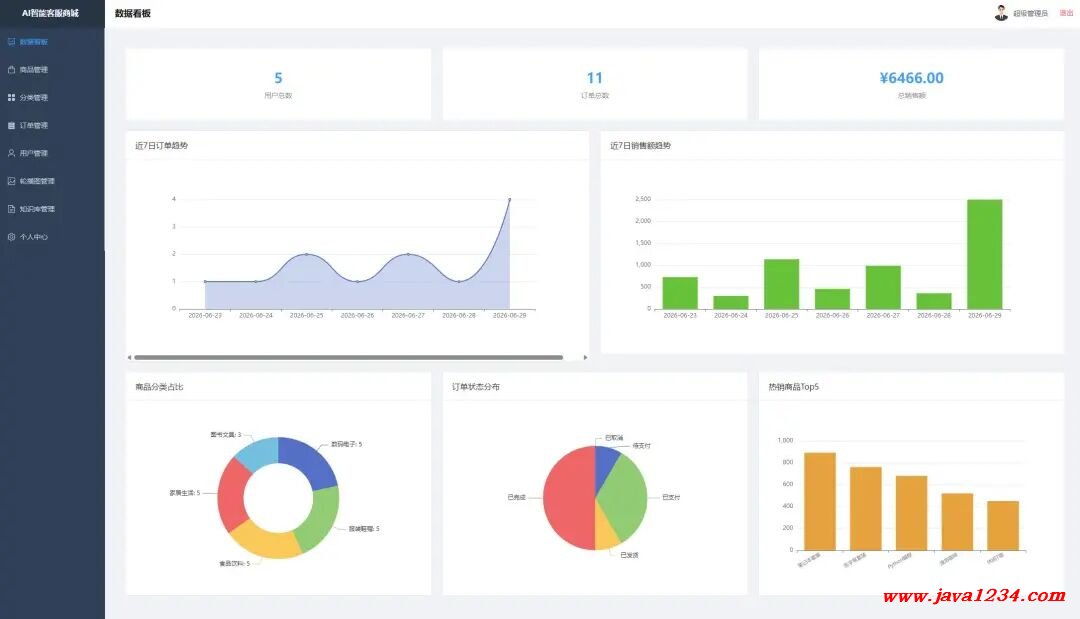Click the red 已完成 slice of pie chart
The height and width of the screenshot is (619, 1080).
coord(568,498)
